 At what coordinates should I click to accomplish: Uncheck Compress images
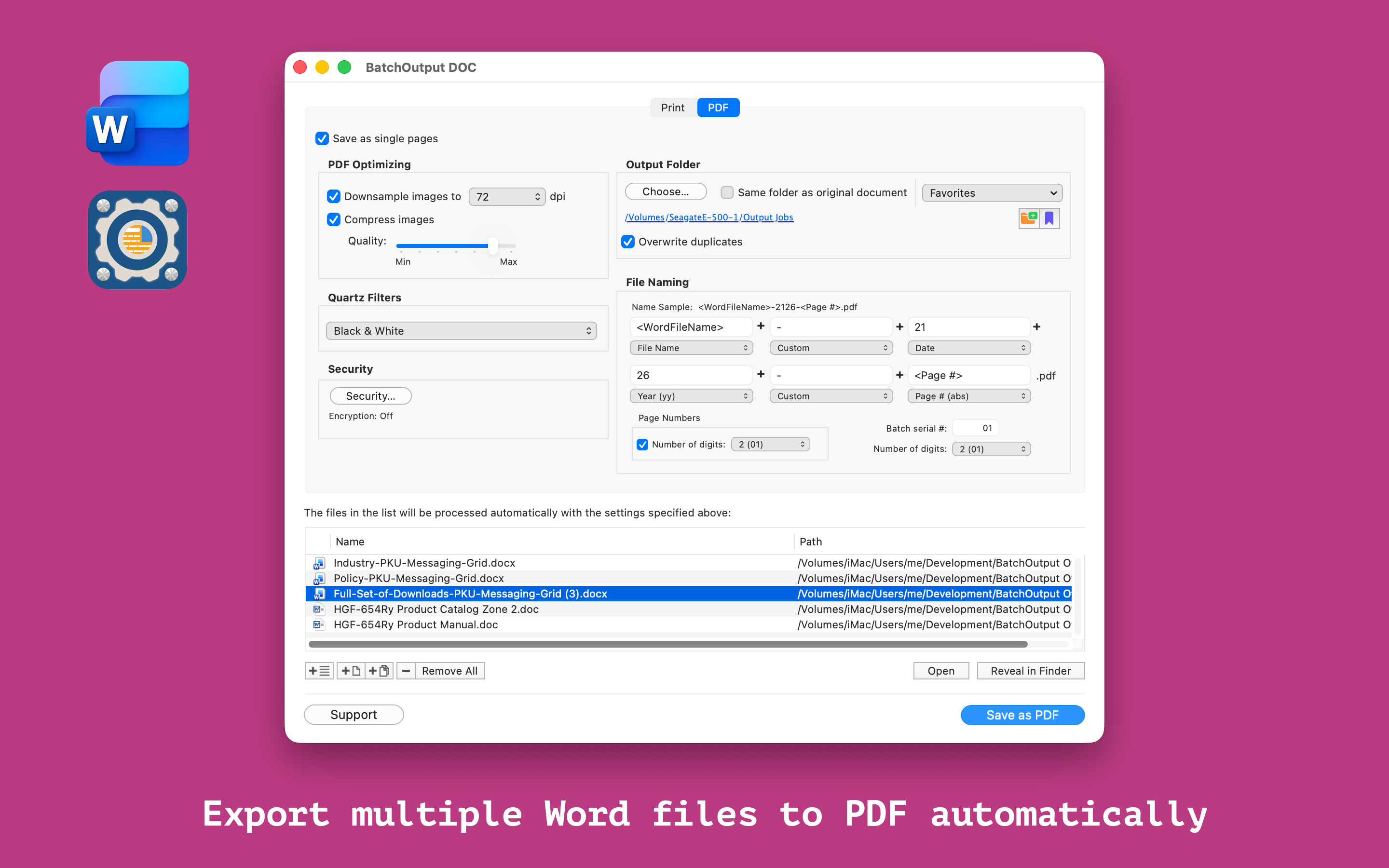tap(333, 219)
